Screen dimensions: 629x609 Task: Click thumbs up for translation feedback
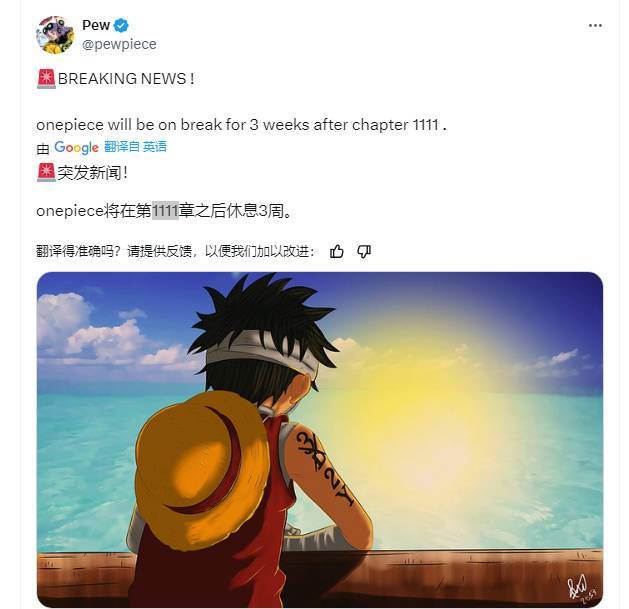337,252
